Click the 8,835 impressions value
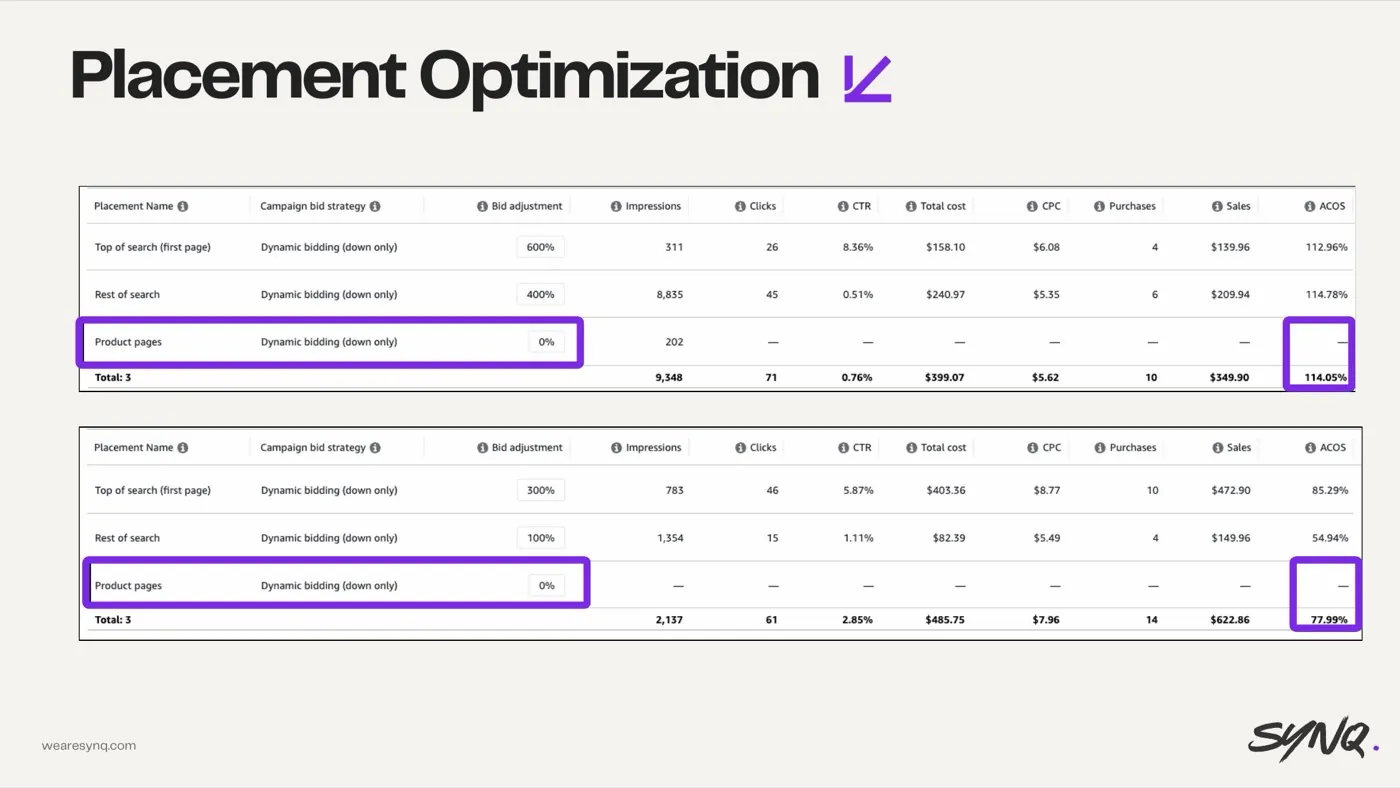Screen dimensions: 1400x788 point(668,295)
